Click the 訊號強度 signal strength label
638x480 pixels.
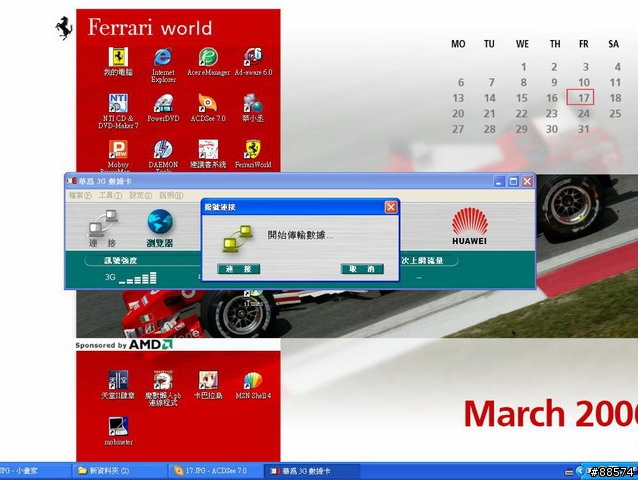coord(120,260)
